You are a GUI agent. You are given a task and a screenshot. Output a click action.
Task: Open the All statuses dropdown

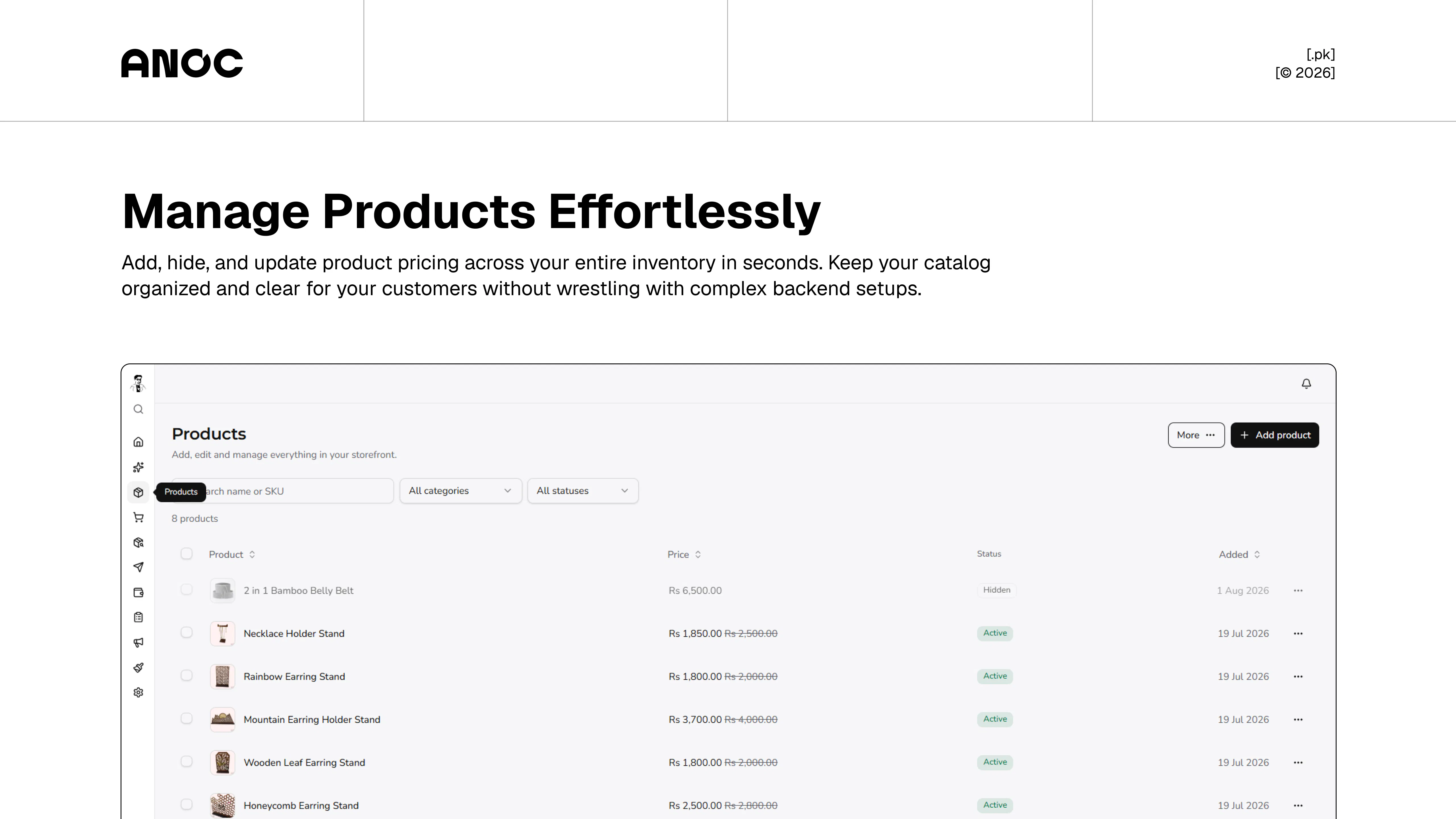point(583,491)
